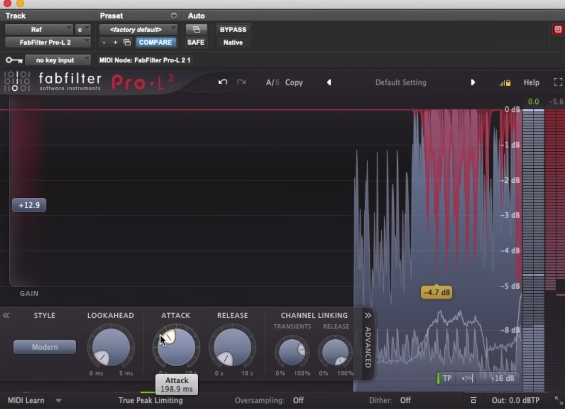This screenshot has width=565, height=409.
Task: Click the Release knob
Action: click(232, 347)
